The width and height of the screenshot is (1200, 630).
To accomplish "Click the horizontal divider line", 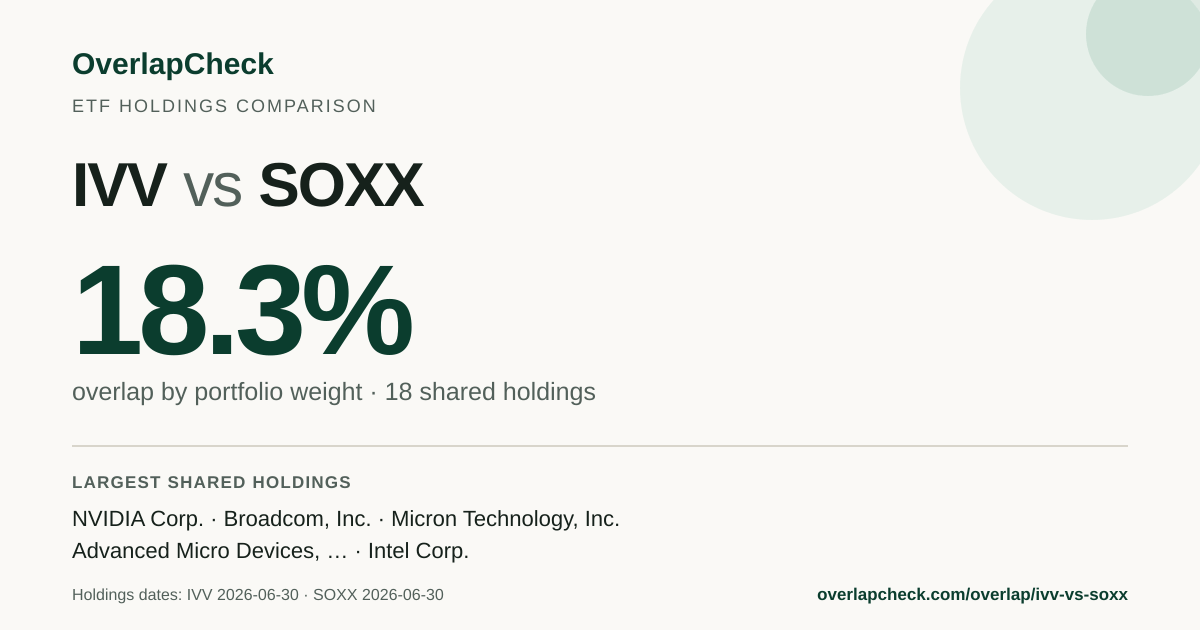I will click(600, 446).
